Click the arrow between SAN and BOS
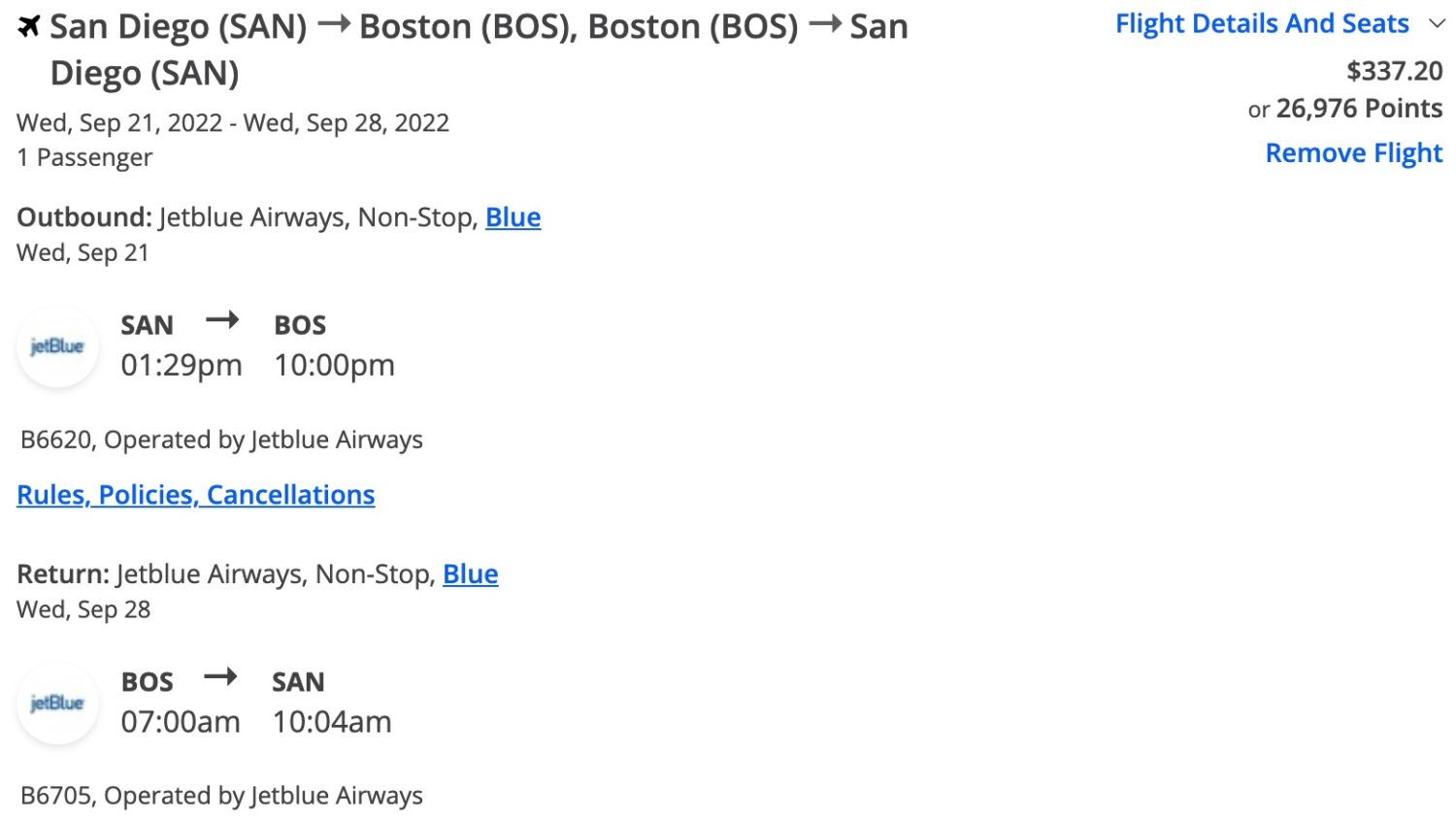Viewport: 1456px width, 818px height. point(223,320)
